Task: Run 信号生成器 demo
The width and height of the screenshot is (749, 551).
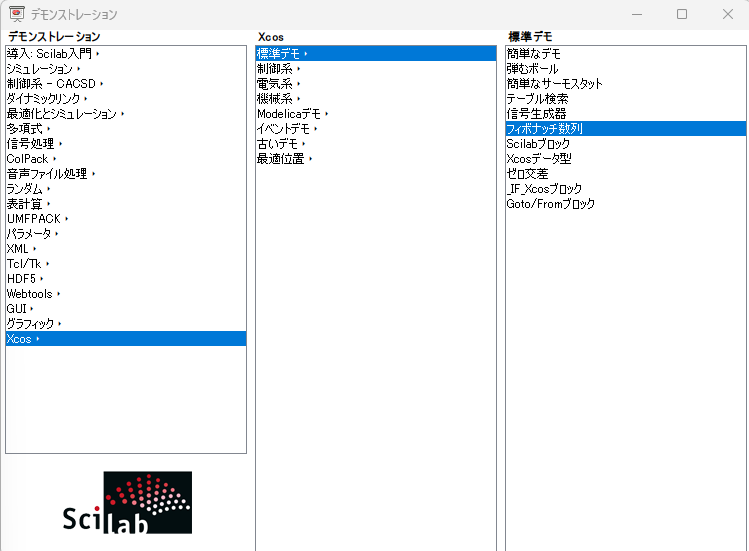Action: (x=626, y=114)
